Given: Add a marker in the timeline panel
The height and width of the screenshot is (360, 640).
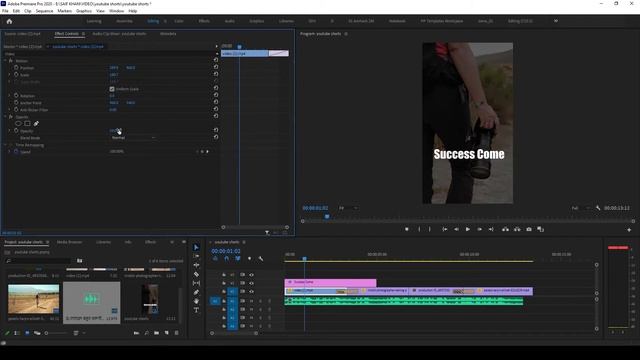Looking at the screenshot, I should click(249, 258).
